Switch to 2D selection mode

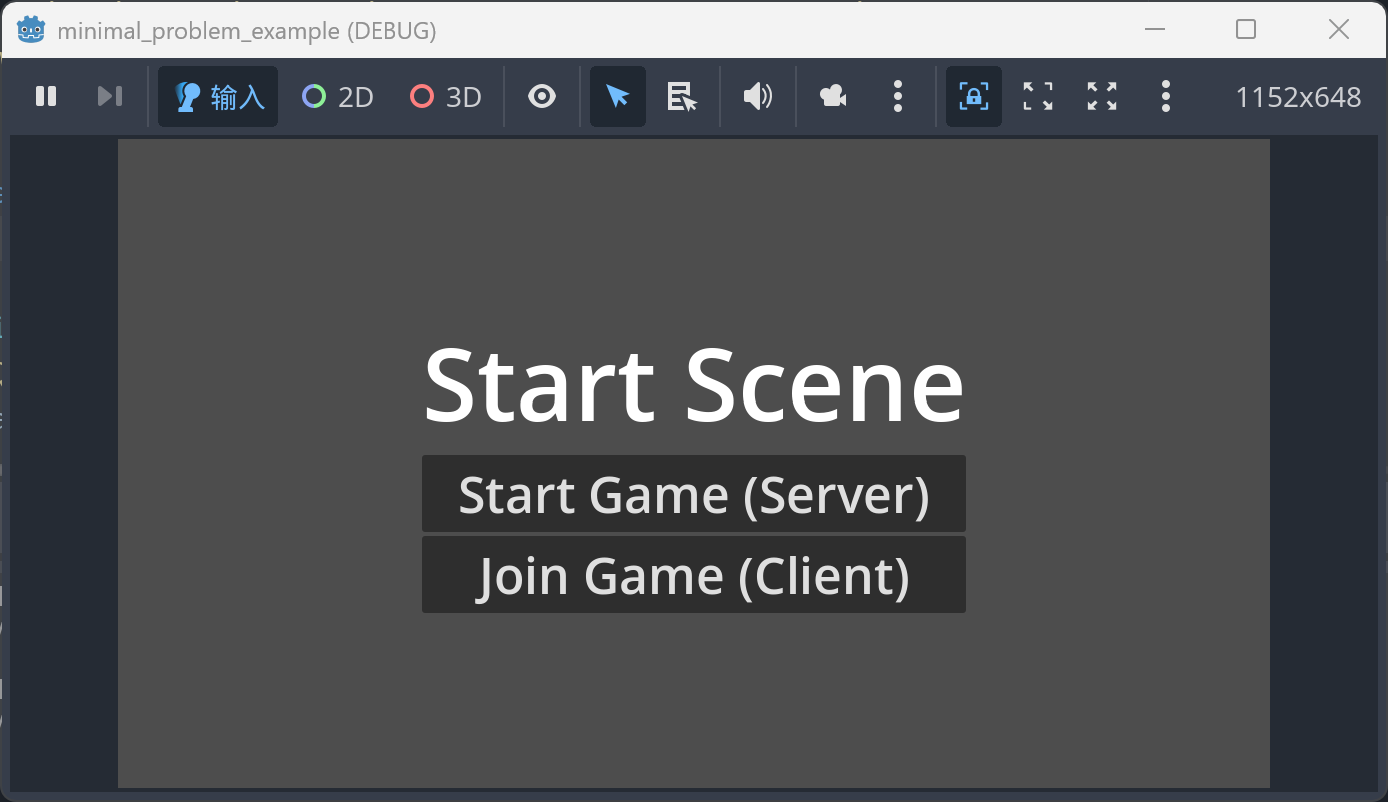(337, 96)
